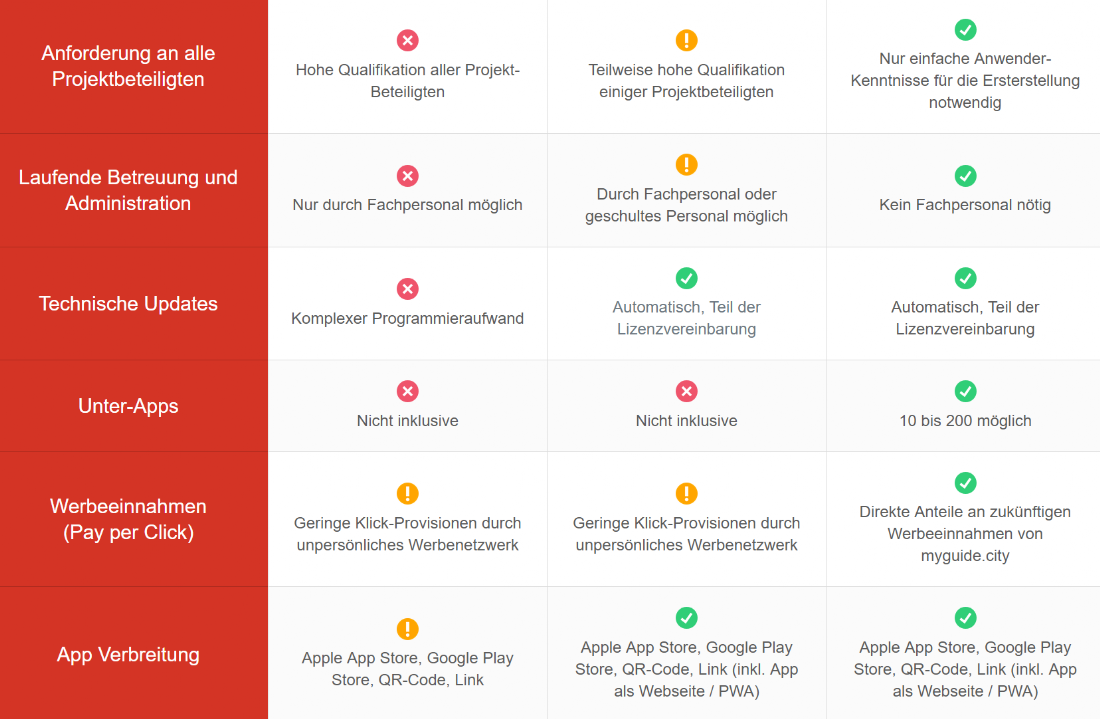Screen dimensions: 1100x719
Task: Click the 'myguide.city' text in Werbeeinnahmen row
Action: coord(965,556)
